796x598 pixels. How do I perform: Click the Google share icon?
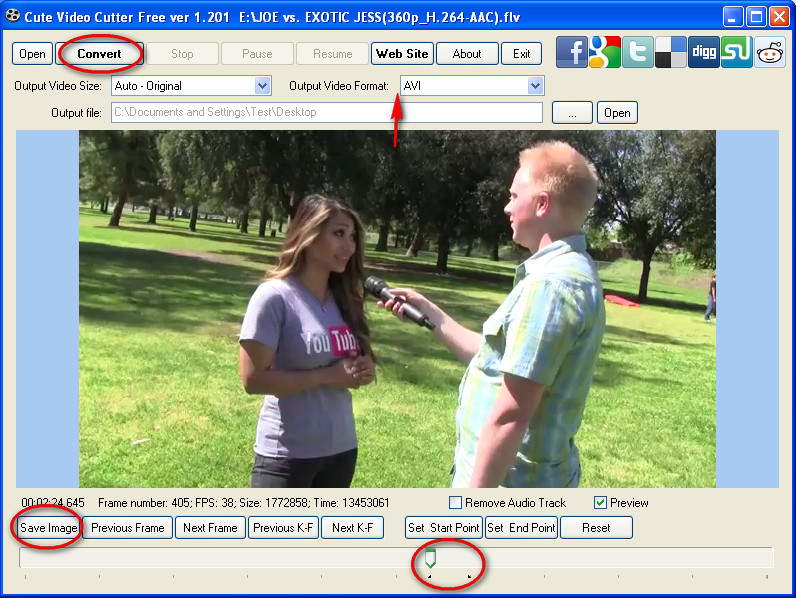[x=605, y=52]
